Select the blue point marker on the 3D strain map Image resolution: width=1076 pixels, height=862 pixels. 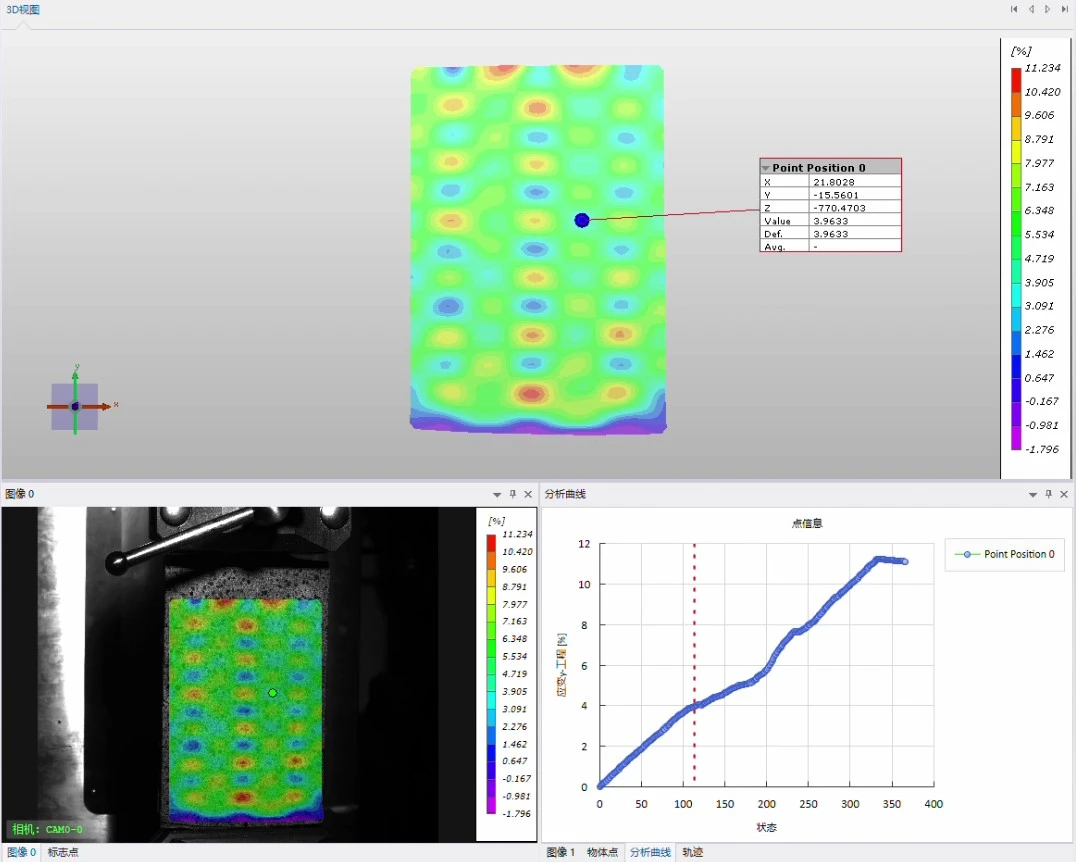tap(582, 220)
